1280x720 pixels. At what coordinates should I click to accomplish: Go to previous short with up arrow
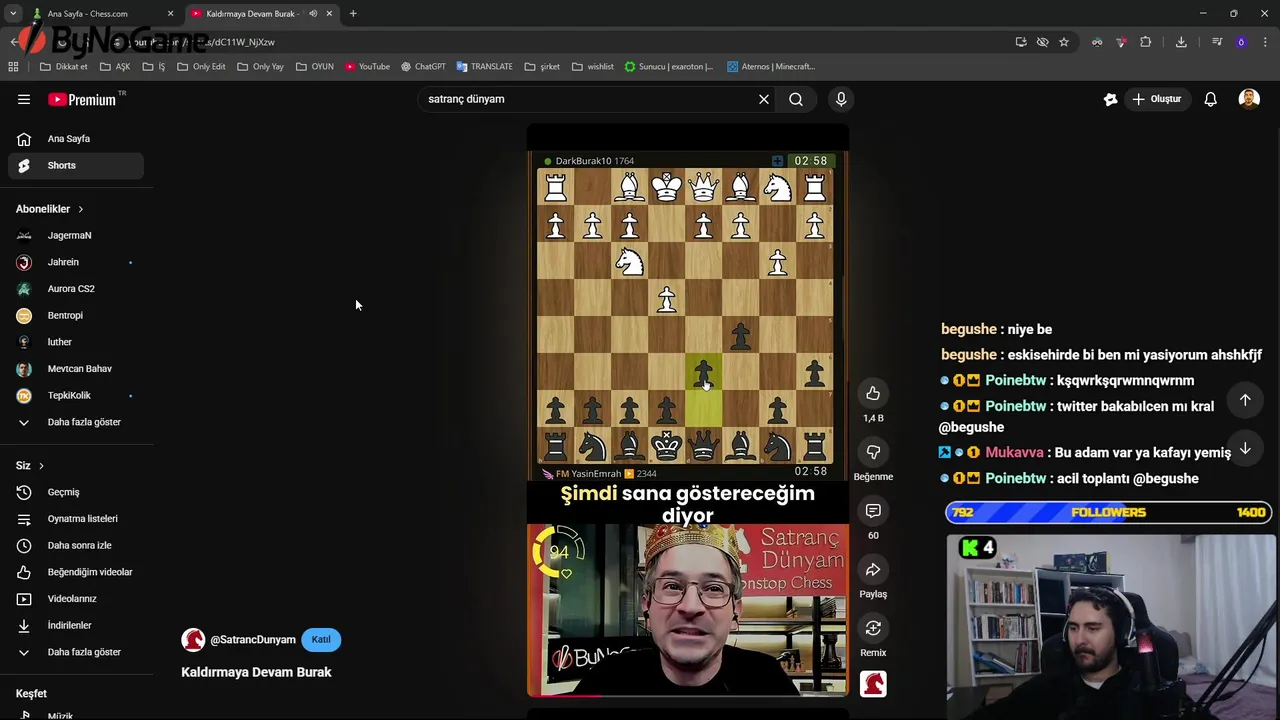pyautogui.click(x=1245, y=400)
